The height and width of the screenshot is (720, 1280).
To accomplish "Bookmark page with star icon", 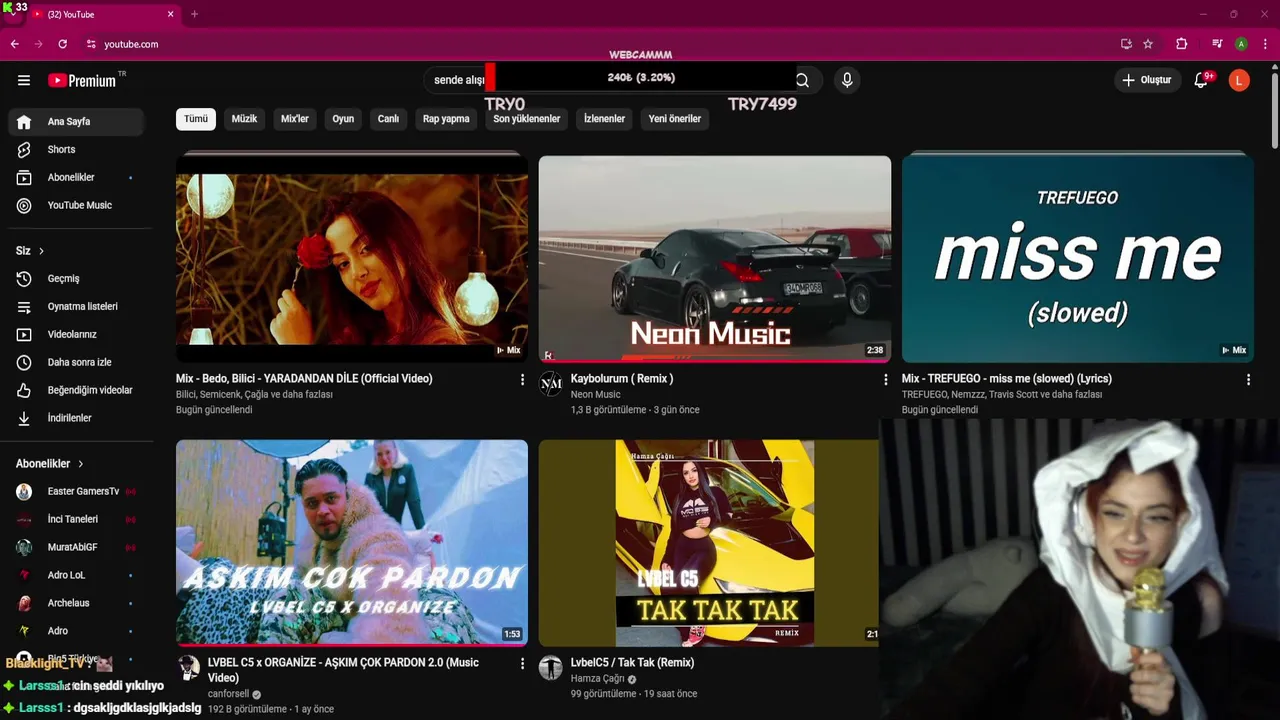I will 1148,44.
